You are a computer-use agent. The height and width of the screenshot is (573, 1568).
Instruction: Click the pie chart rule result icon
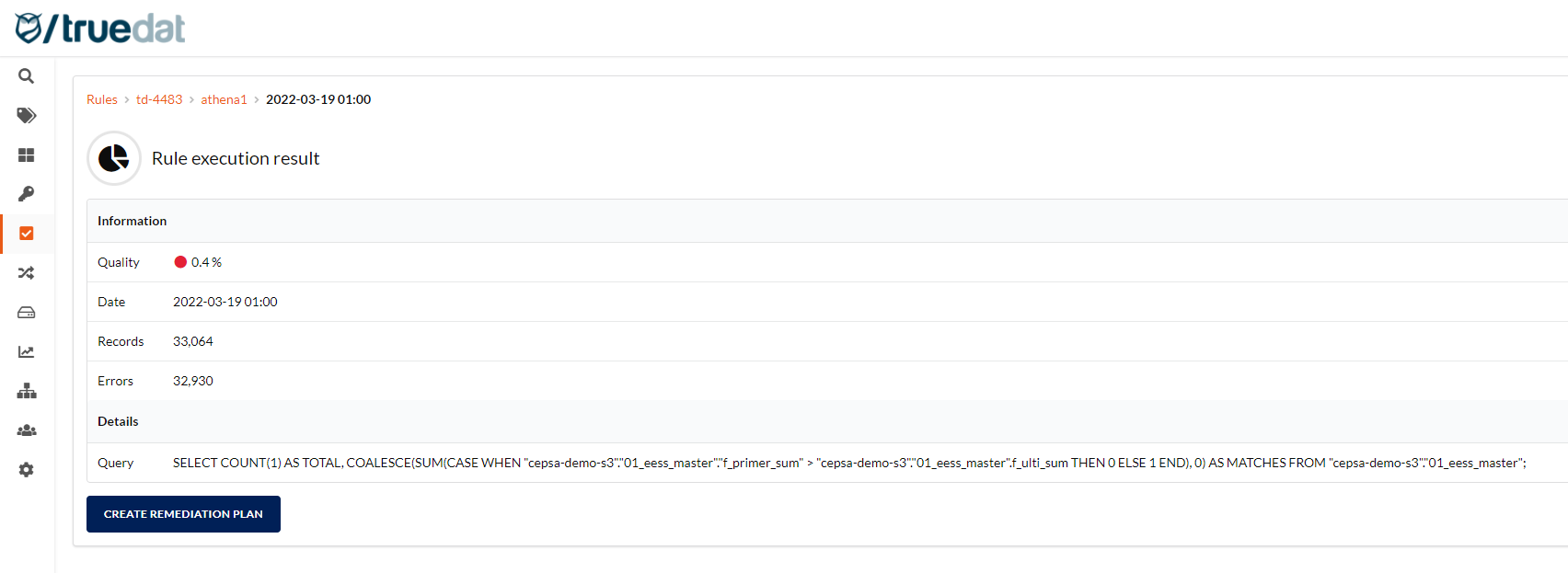point(114,158)
